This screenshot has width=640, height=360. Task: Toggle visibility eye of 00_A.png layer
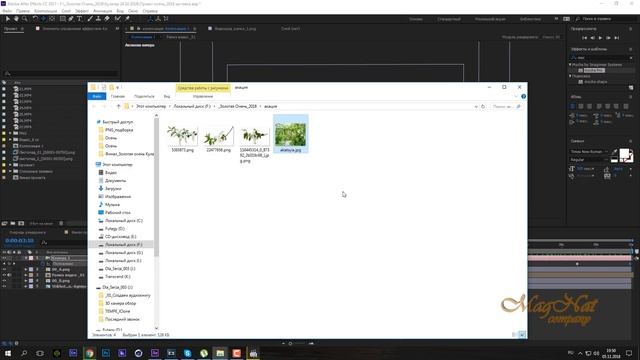click(x=4, y=269)
